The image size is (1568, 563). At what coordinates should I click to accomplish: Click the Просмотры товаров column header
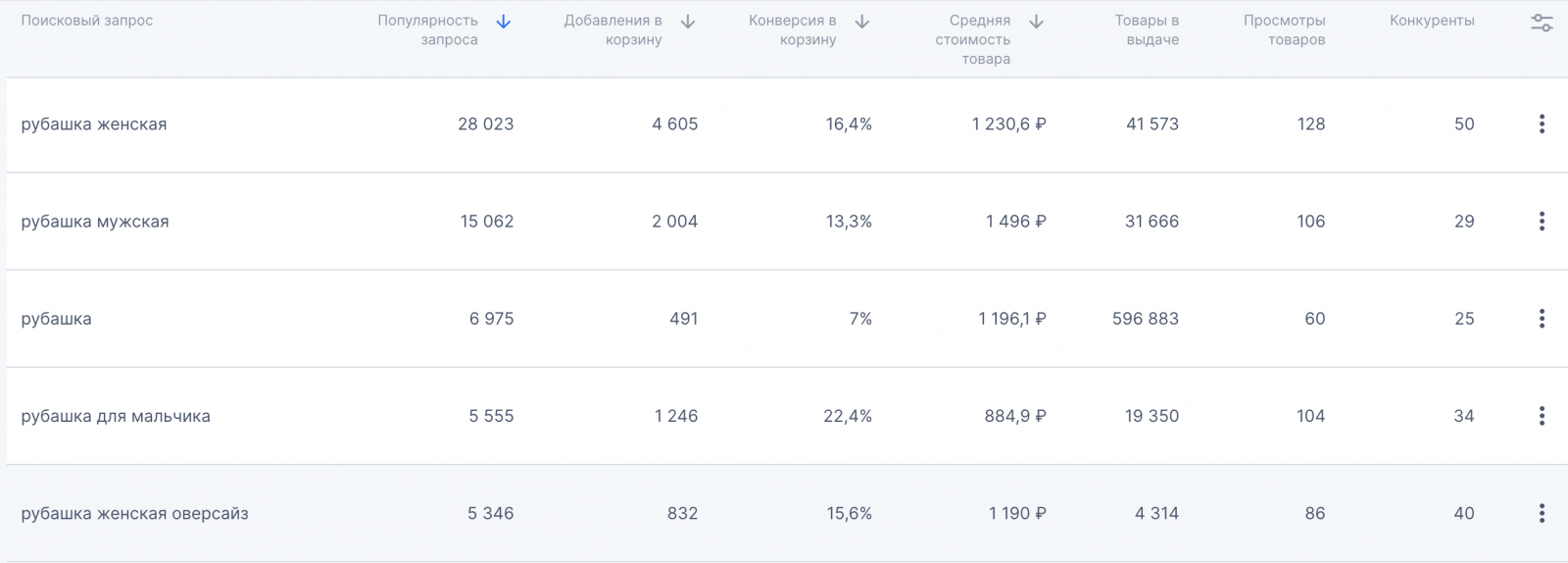(1284, 29)
